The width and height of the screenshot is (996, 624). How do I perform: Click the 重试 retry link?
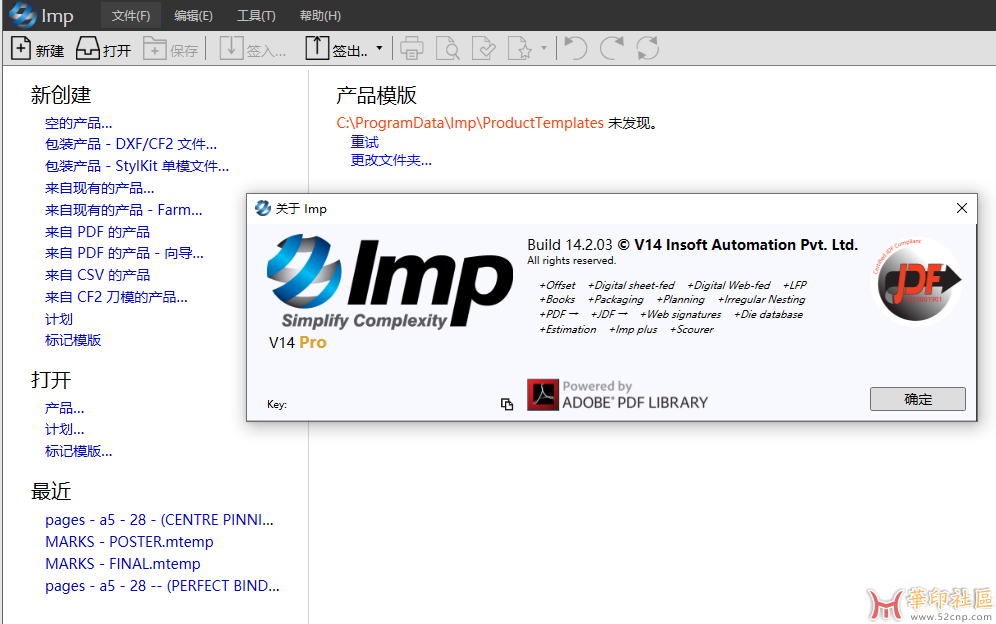tap(365, 142)
